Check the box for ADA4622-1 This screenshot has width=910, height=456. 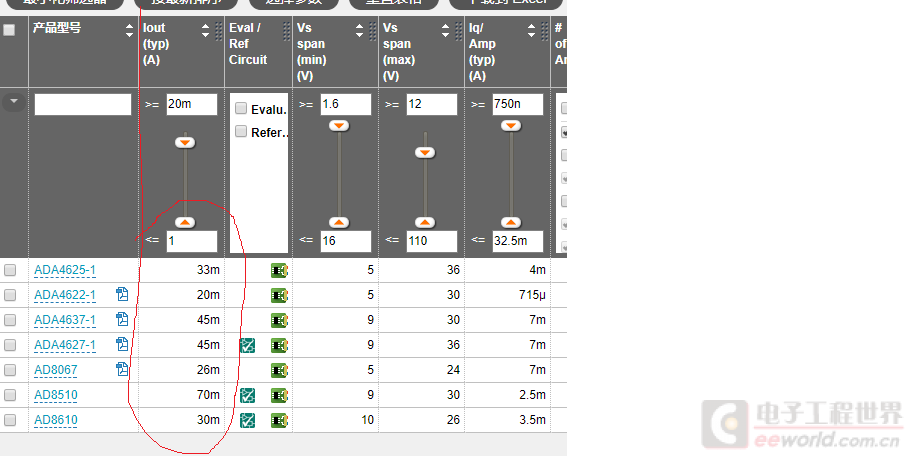pyautogui.click(x=10, y=295)
